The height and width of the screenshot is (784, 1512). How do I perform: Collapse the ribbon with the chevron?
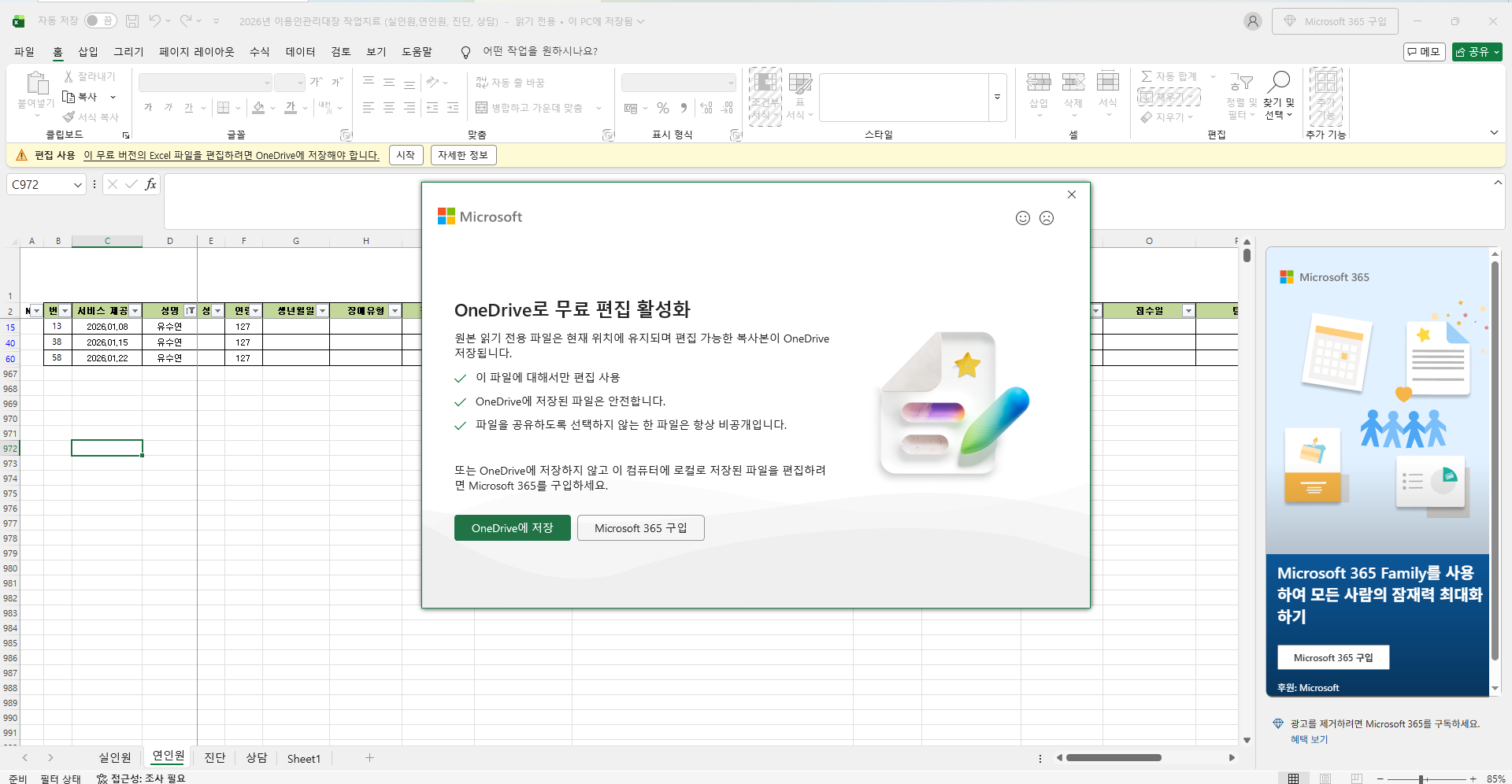click(x=1494, y=133)
